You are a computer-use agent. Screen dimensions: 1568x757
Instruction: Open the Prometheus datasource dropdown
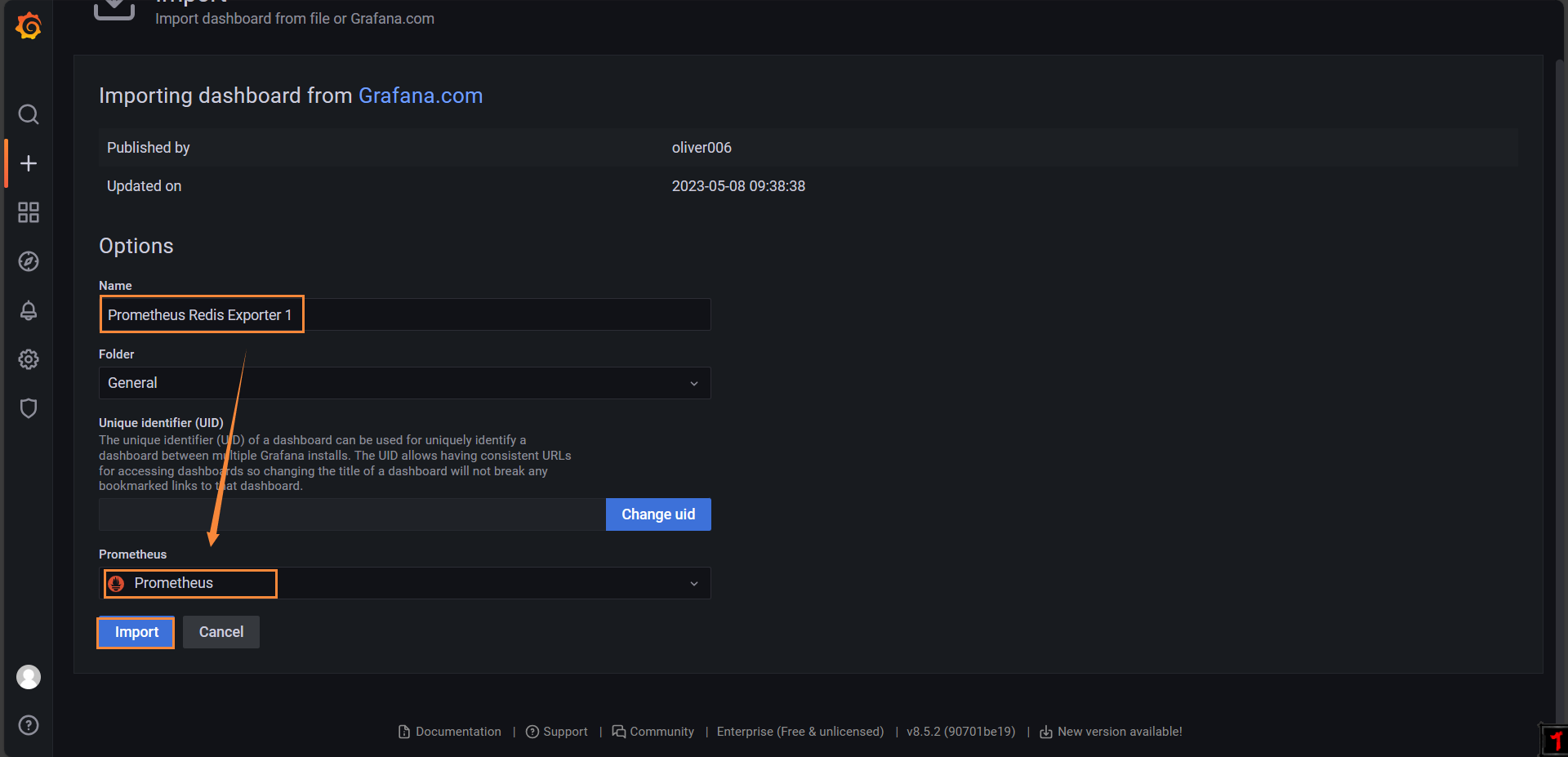(x=405, y=583)
